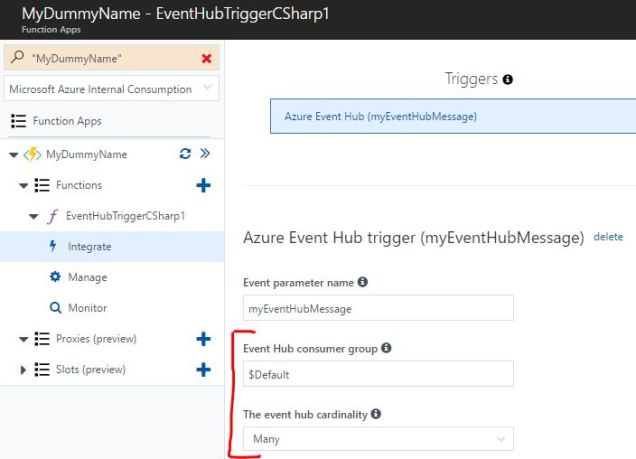Expand the Slots (preview) node
Image resolution: width=636 pixels, height=459 pixels.
point(23,369)
